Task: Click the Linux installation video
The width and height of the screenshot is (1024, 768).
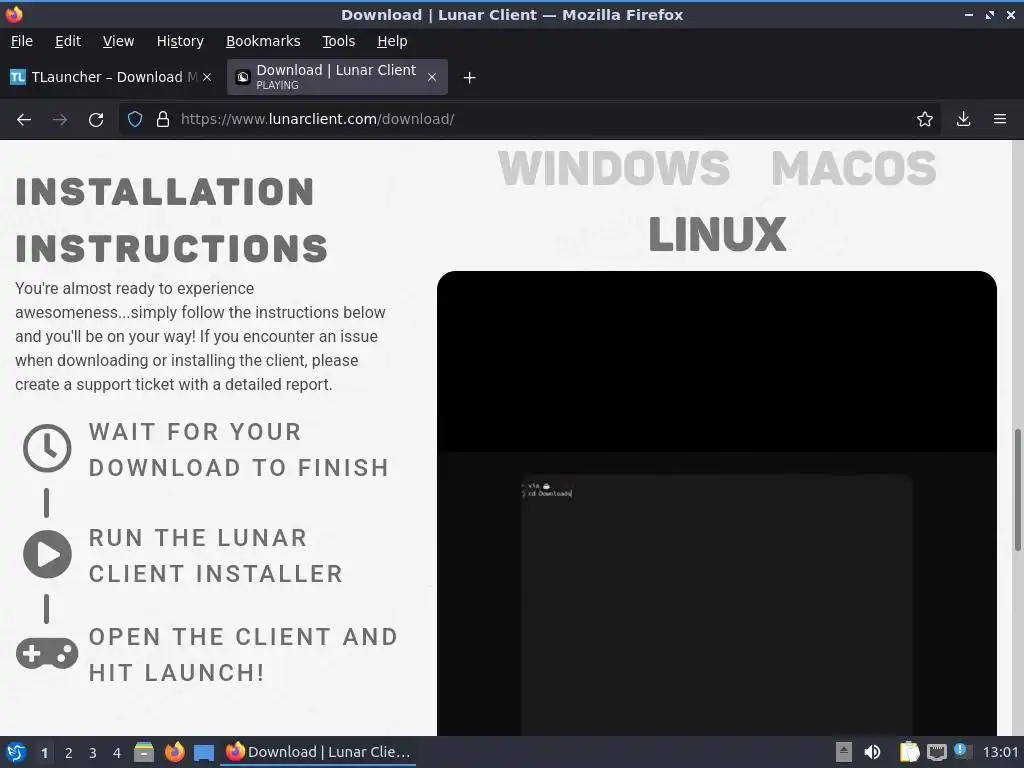Action: 716,503
